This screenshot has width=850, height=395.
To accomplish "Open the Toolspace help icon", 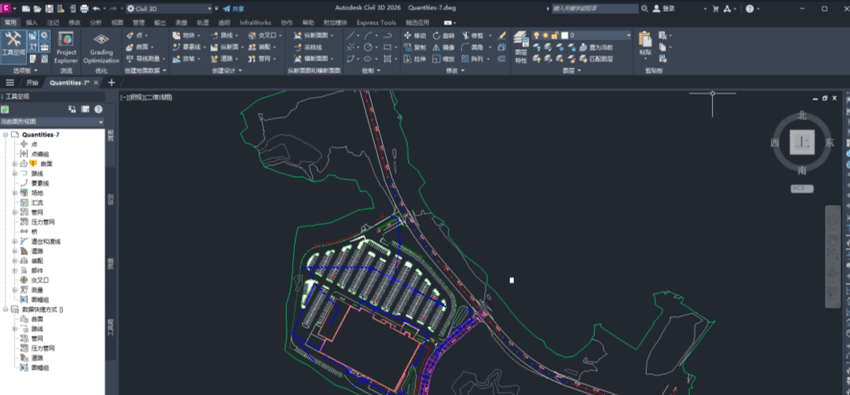I will pyautogui.click(x=98, y=109).
